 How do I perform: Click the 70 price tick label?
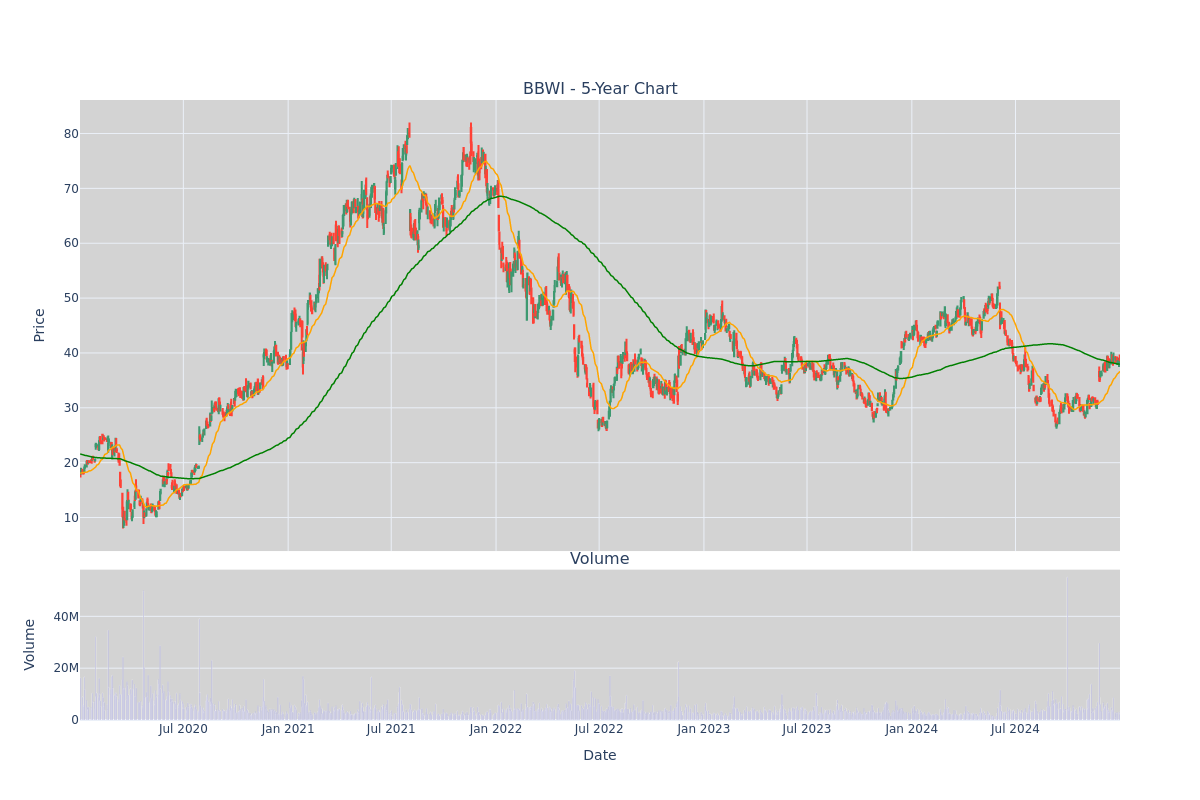click(71, 189)
